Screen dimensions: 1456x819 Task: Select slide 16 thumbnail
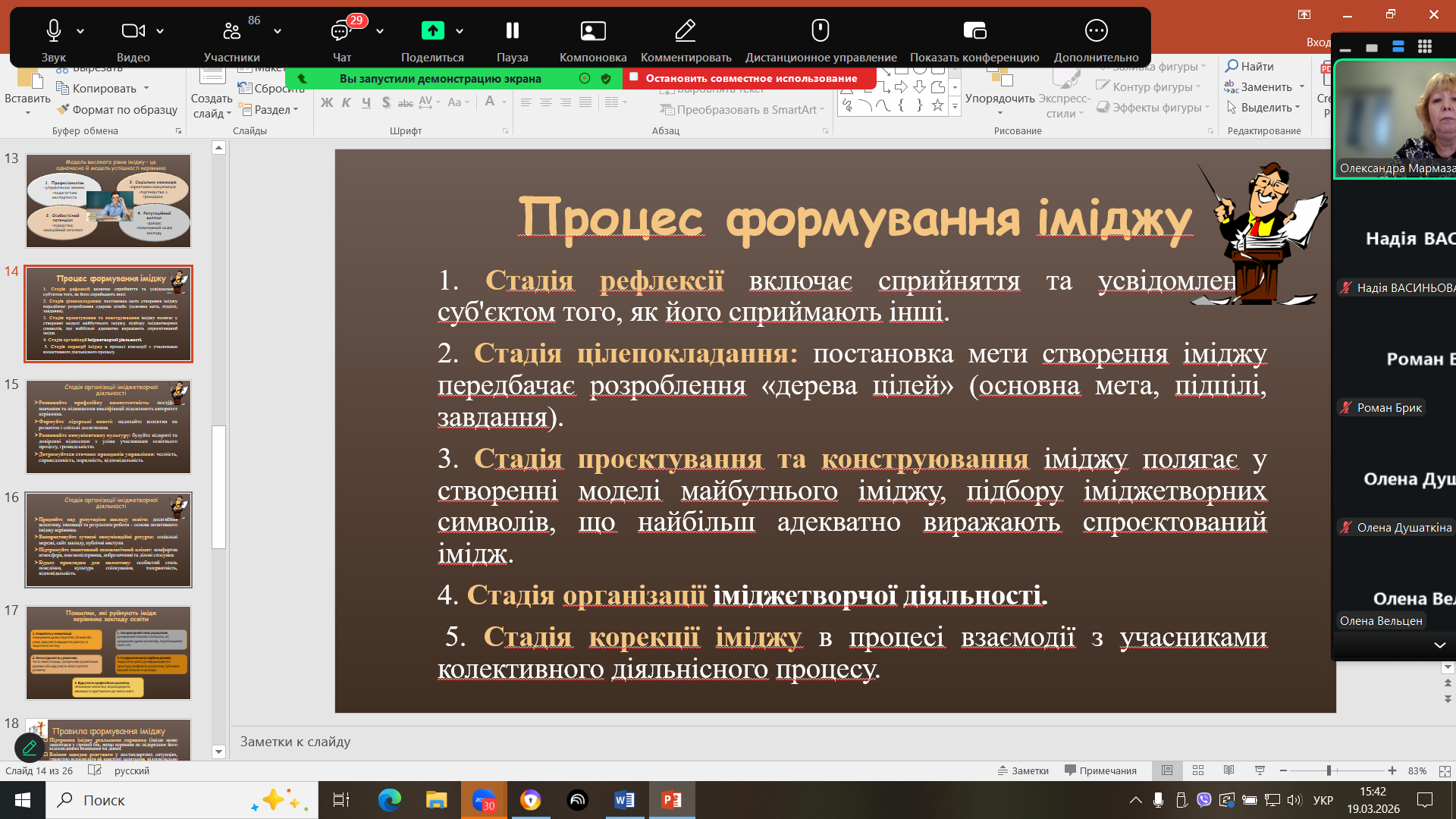pos(108,539)
